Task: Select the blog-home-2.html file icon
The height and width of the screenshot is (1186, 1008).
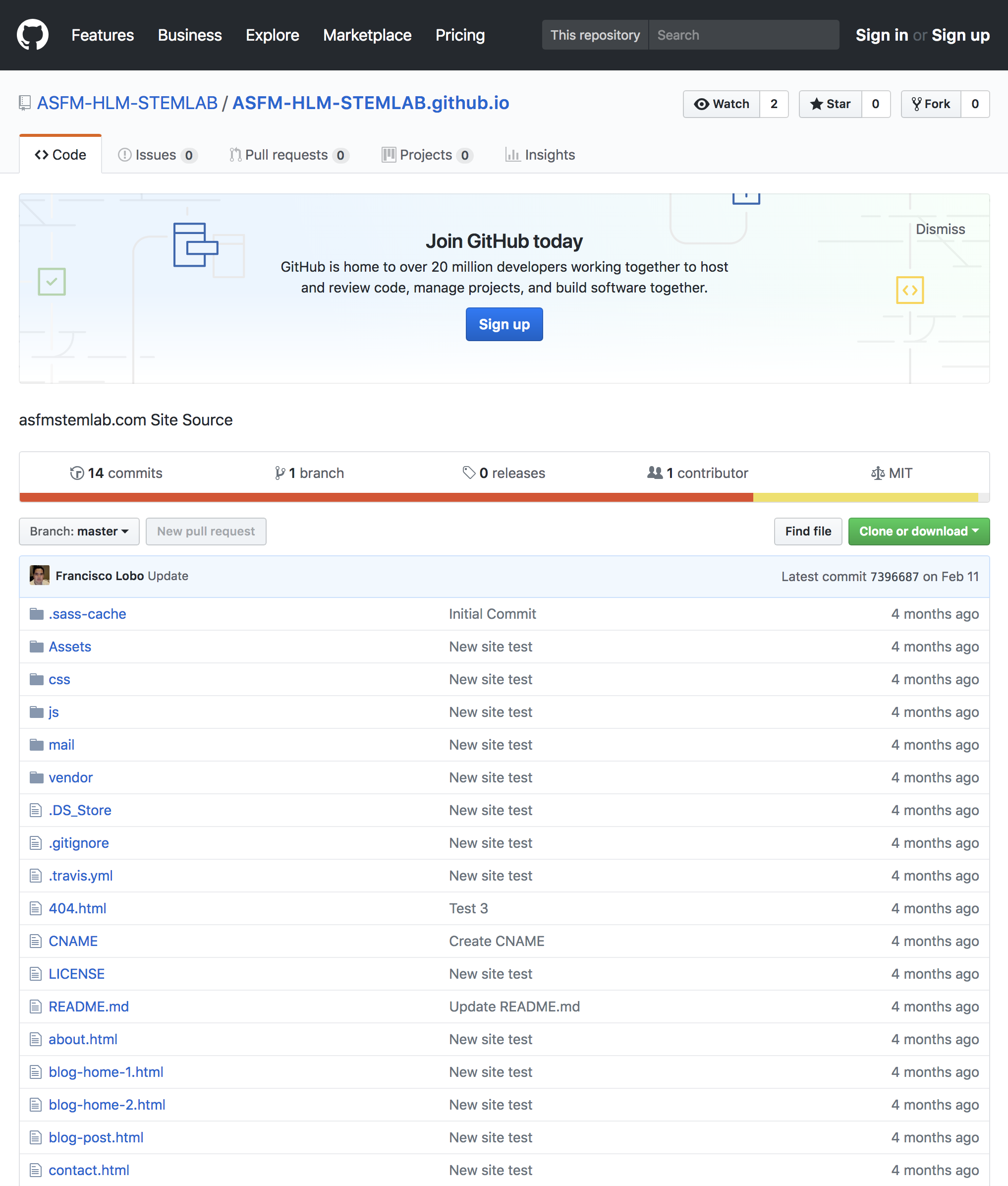Action: point(36,1105)
